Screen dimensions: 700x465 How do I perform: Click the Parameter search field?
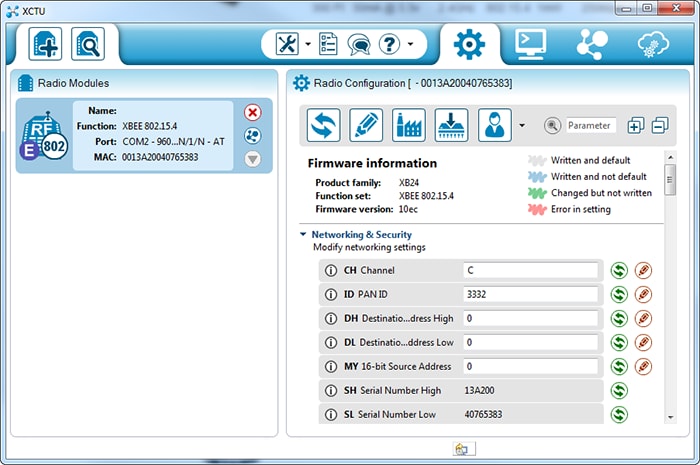[590, 126]
